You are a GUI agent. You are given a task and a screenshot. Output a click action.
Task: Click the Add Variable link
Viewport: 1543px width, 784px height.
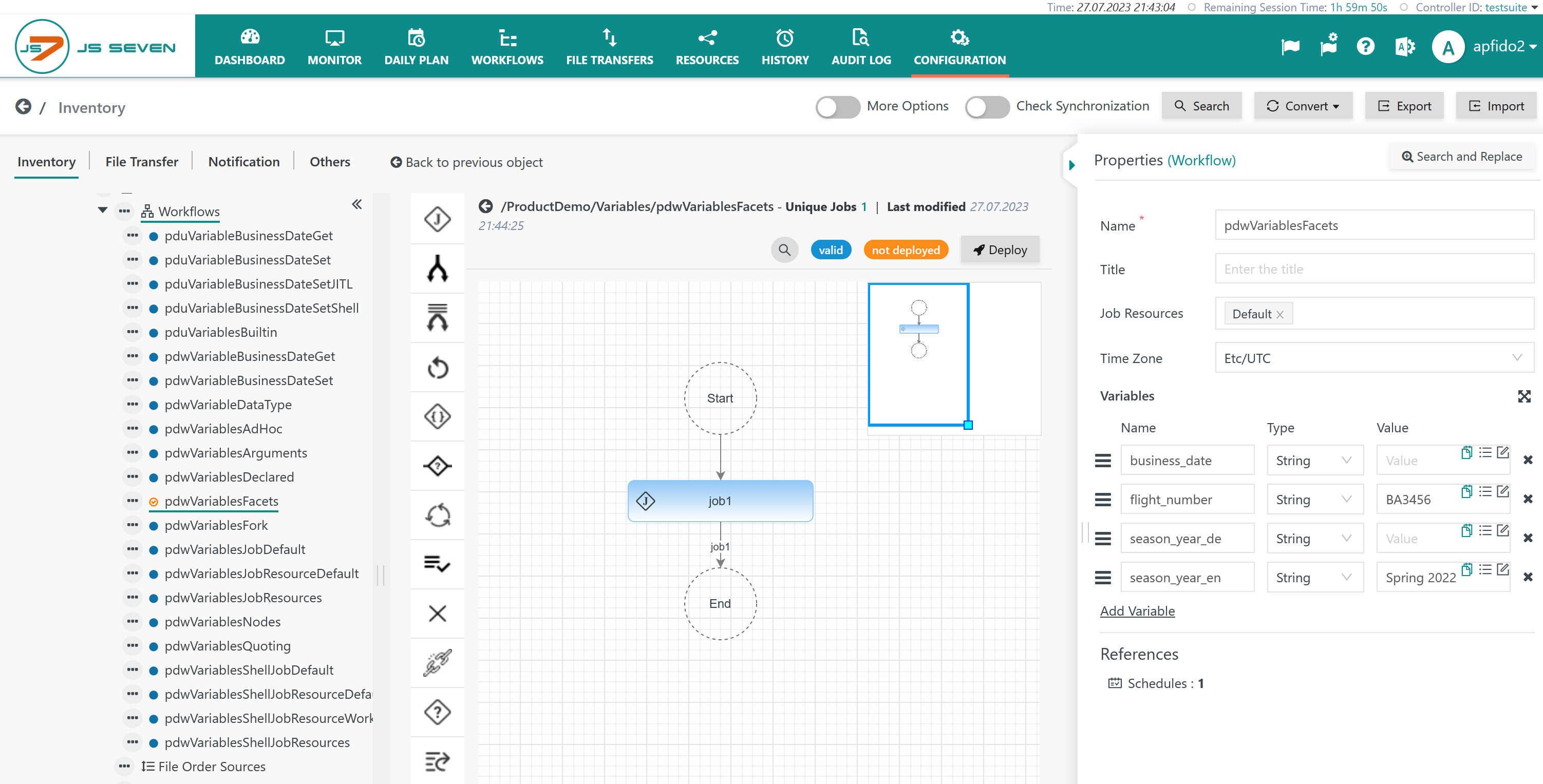tap(1137, 611)
